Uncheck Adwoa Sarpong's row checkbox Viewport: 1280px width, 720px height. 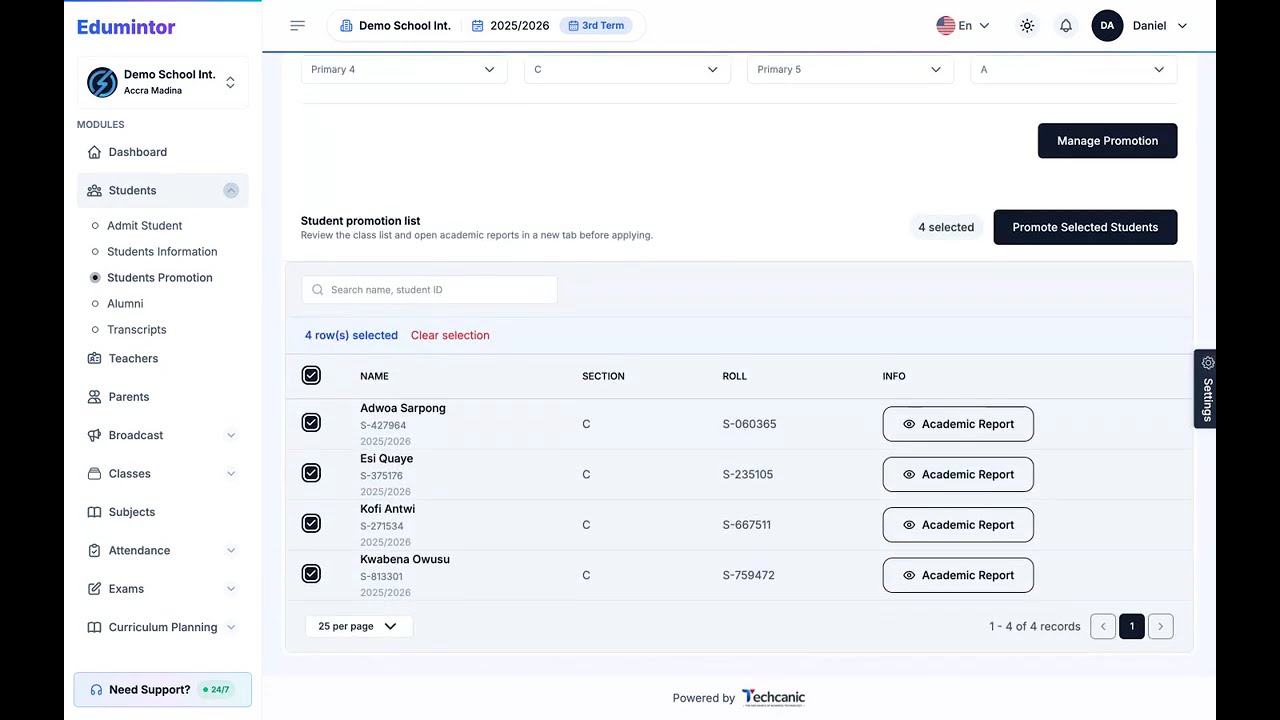311,423
